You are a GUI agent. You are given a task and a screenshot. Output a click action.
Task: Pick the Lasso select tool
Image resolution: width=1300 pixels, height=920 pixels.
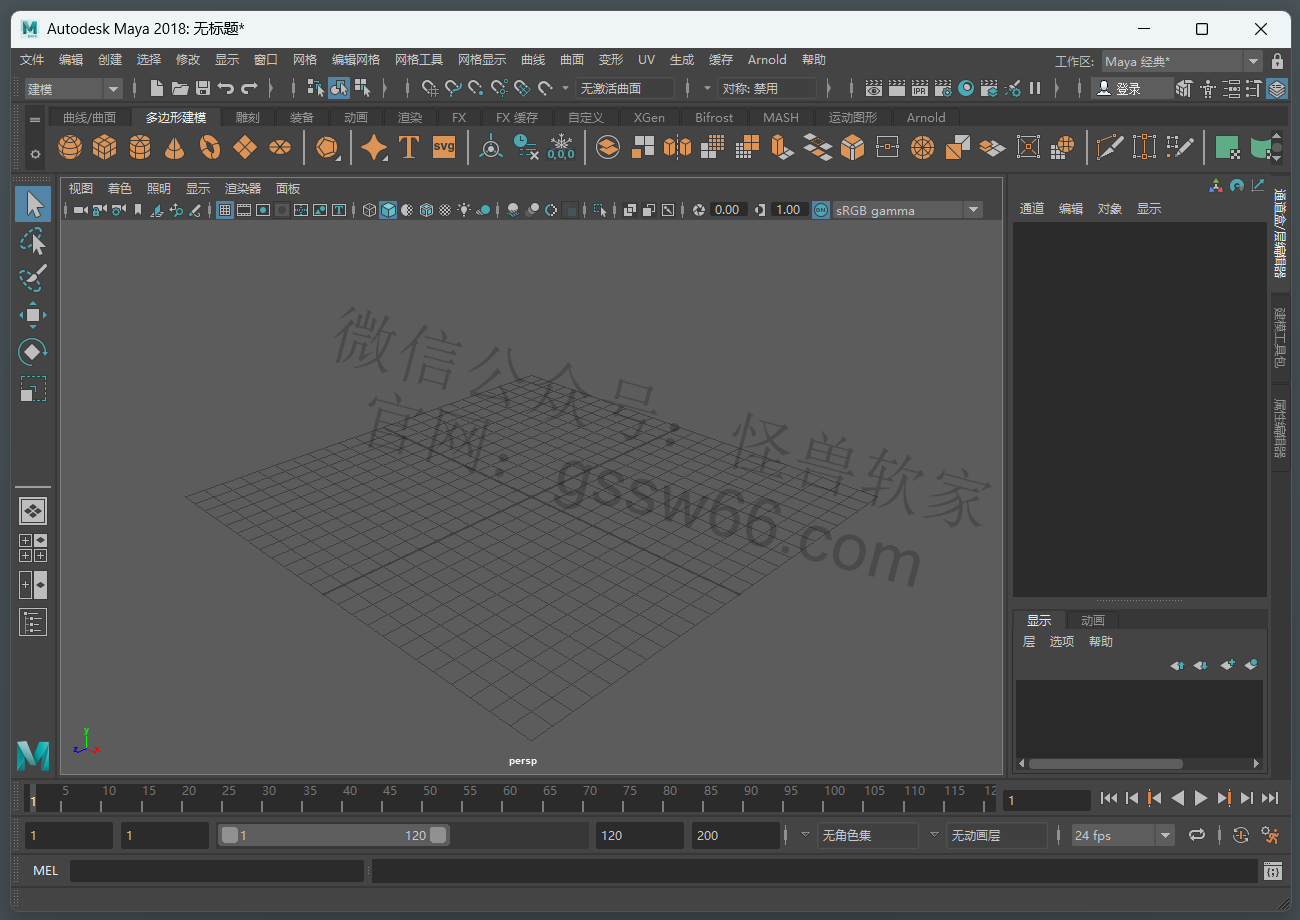33,242
